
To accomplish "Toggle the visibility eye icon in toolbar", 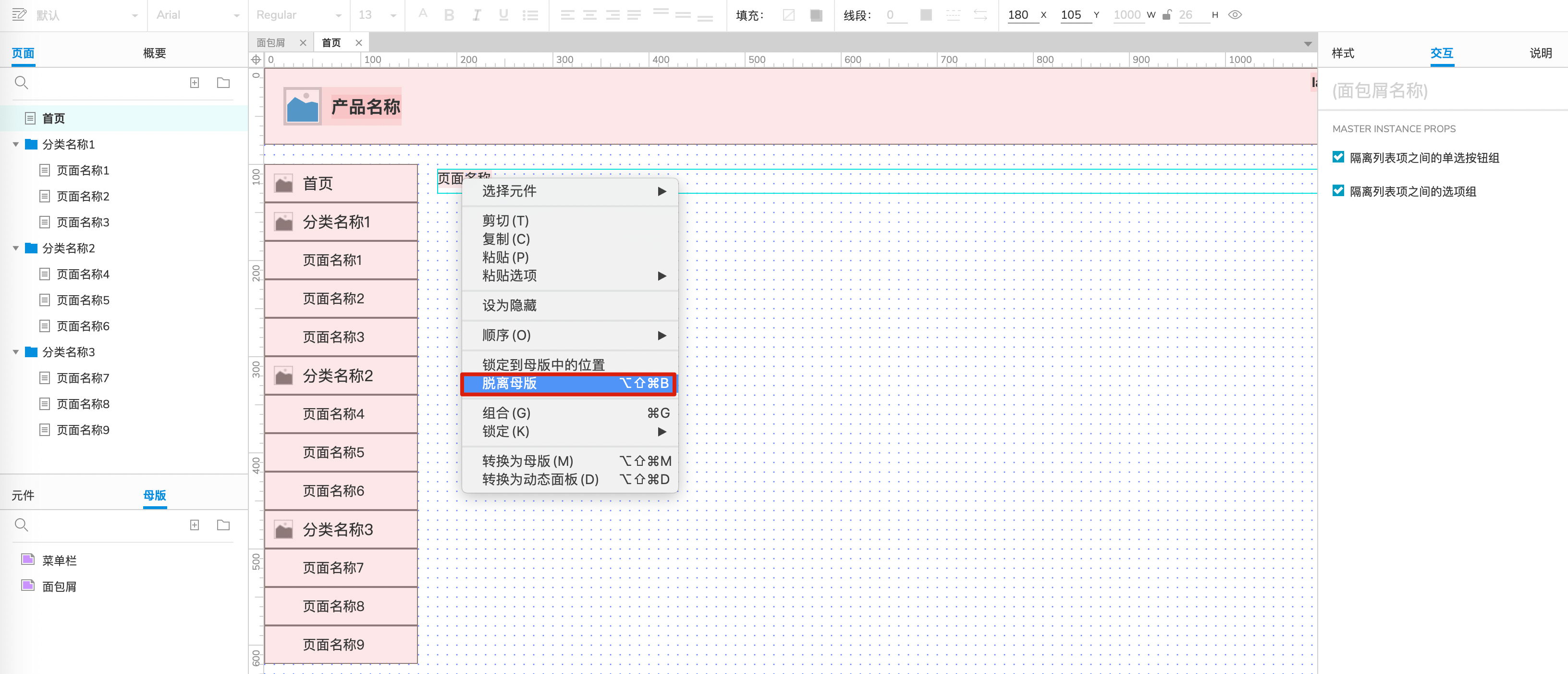I will tap(1235, 14).
